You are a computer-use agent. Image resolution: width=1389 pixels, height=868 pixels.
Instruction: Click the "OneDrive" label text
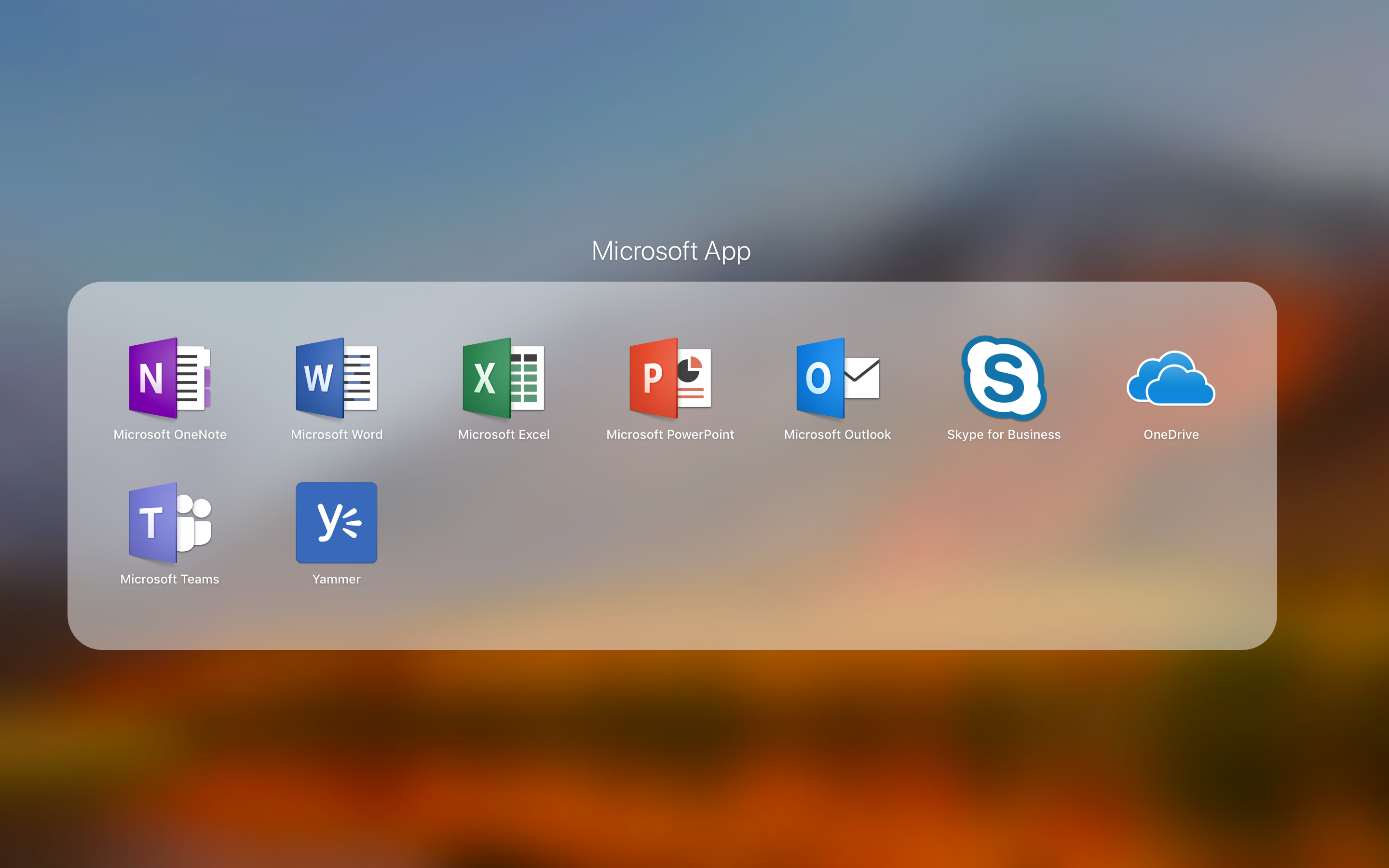point(1171,434)
